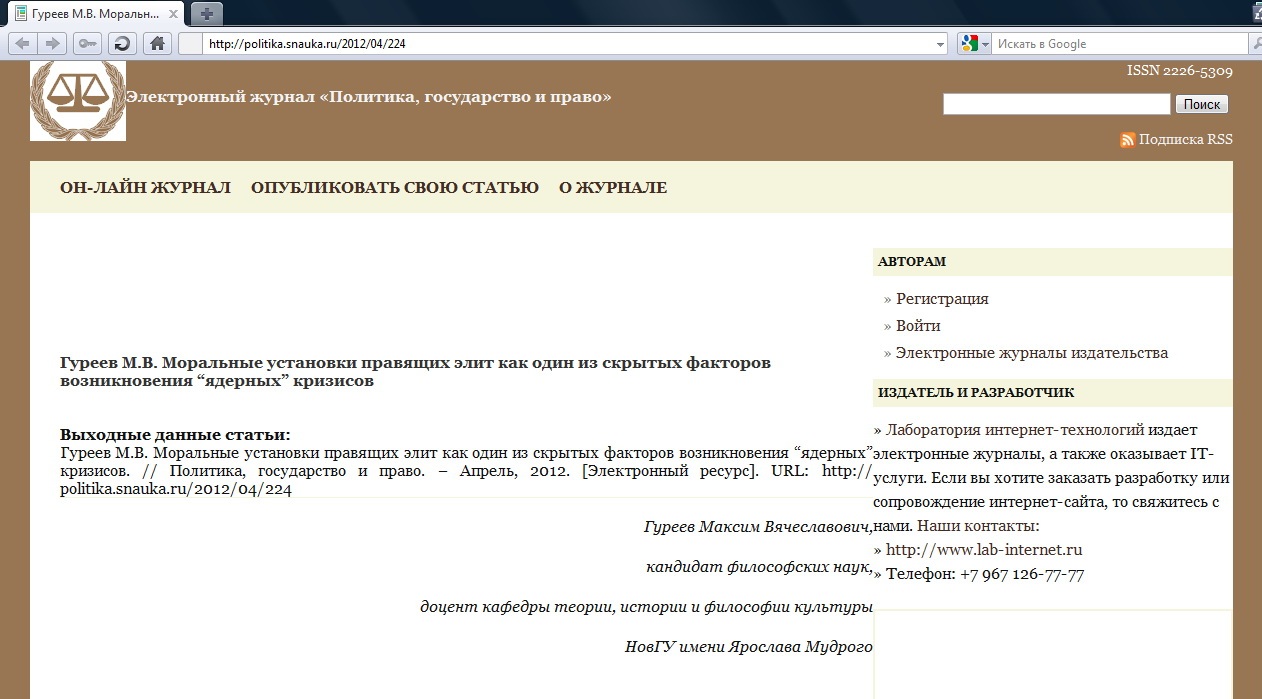This screenshot has width=1262, height=699.
Task: Open a new tab with plus button
Action: point(207,13)
